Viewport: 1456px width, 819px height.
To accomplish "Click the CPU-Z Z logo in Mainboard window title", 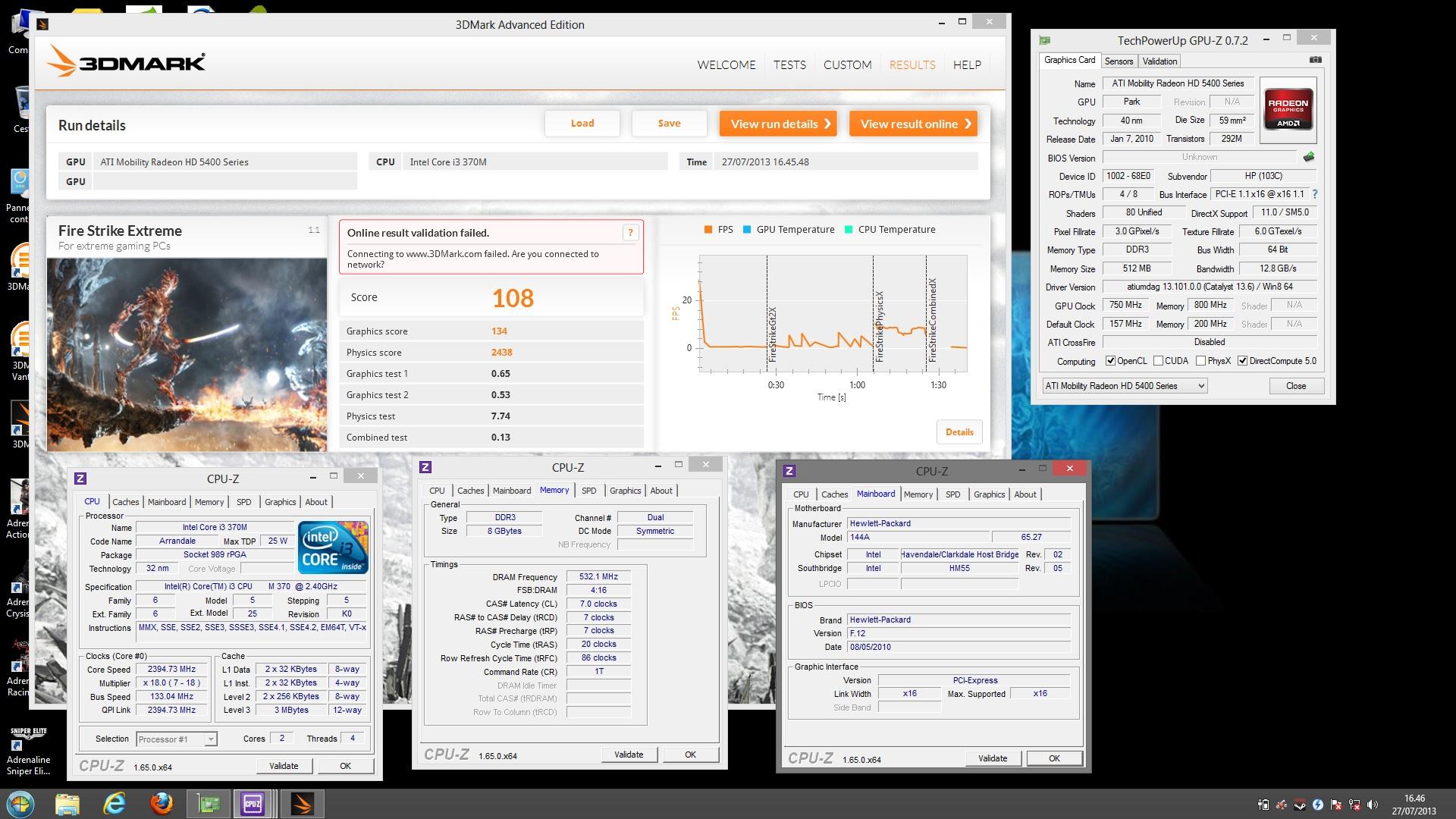I will point(789,471).
